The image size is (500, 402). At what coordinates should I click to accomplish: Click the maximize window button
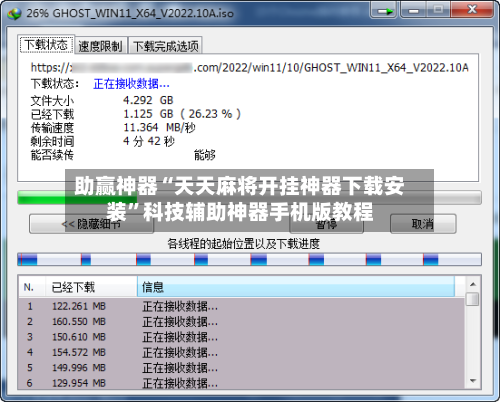pos(438,10)
